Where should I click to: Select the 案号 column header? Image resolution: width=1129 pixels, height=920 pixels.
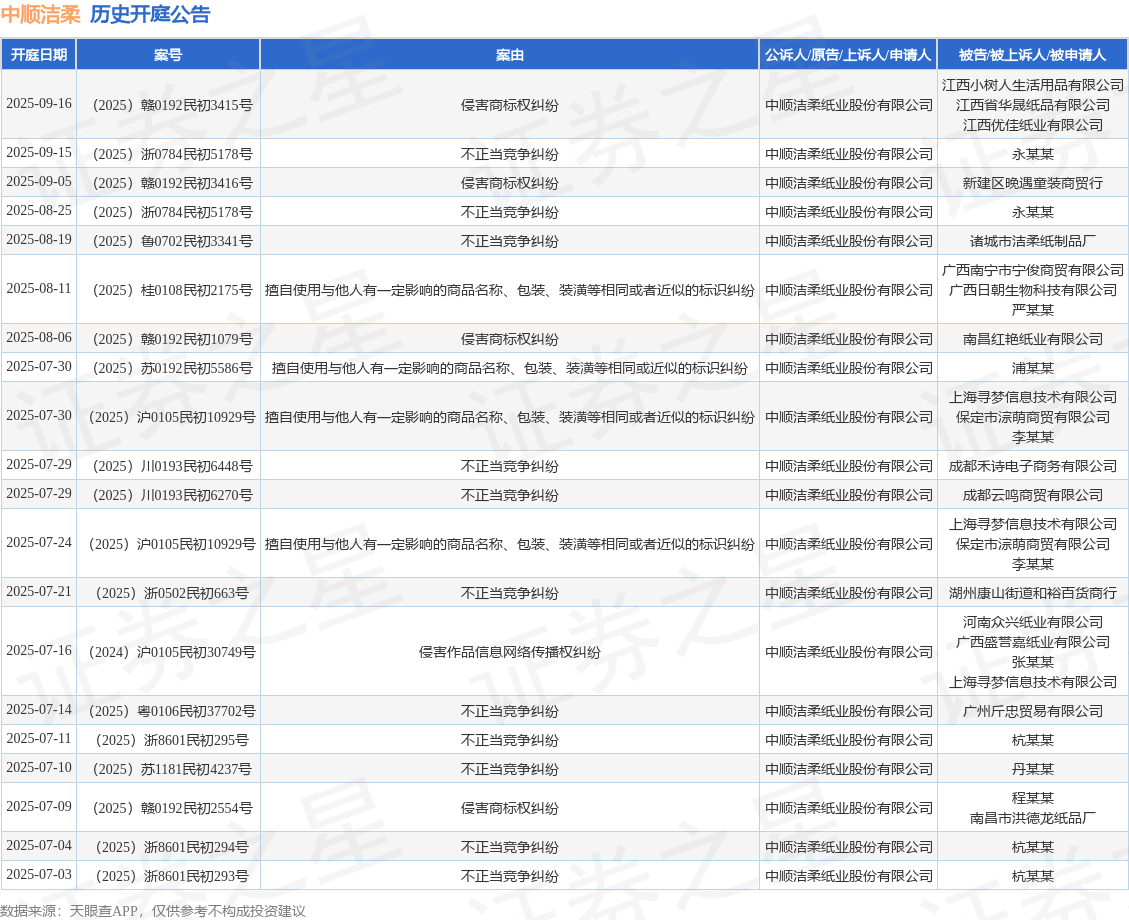(x=168, y=55)
